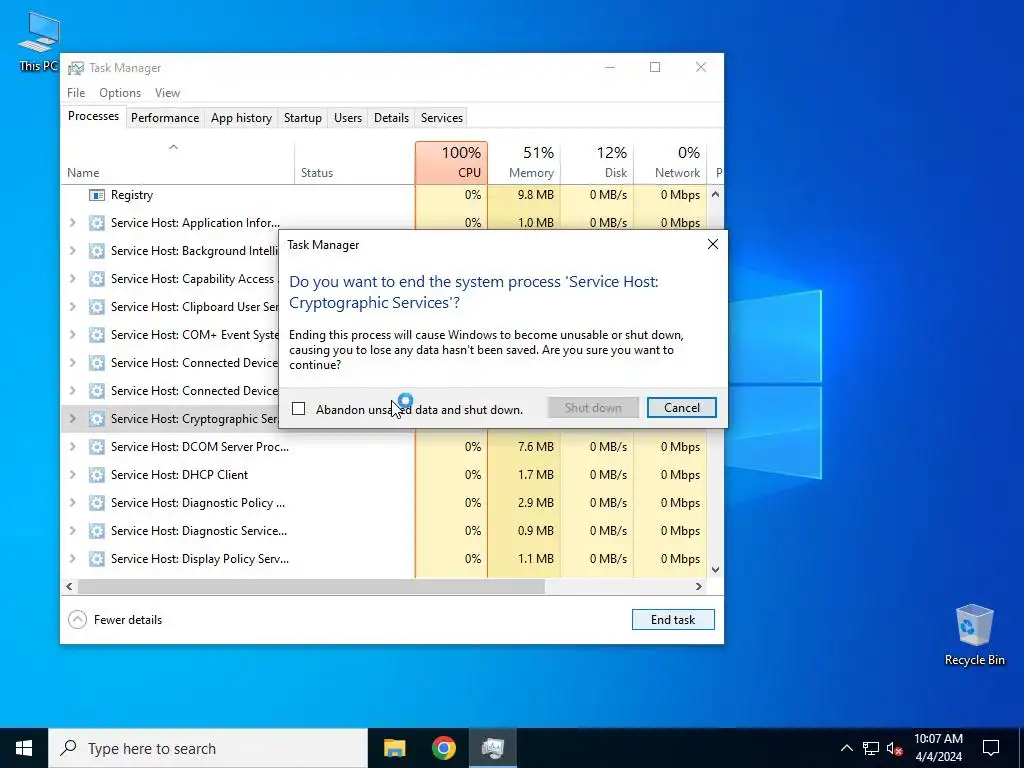Expand Service Host: Diagnostic Policy row

72,503
